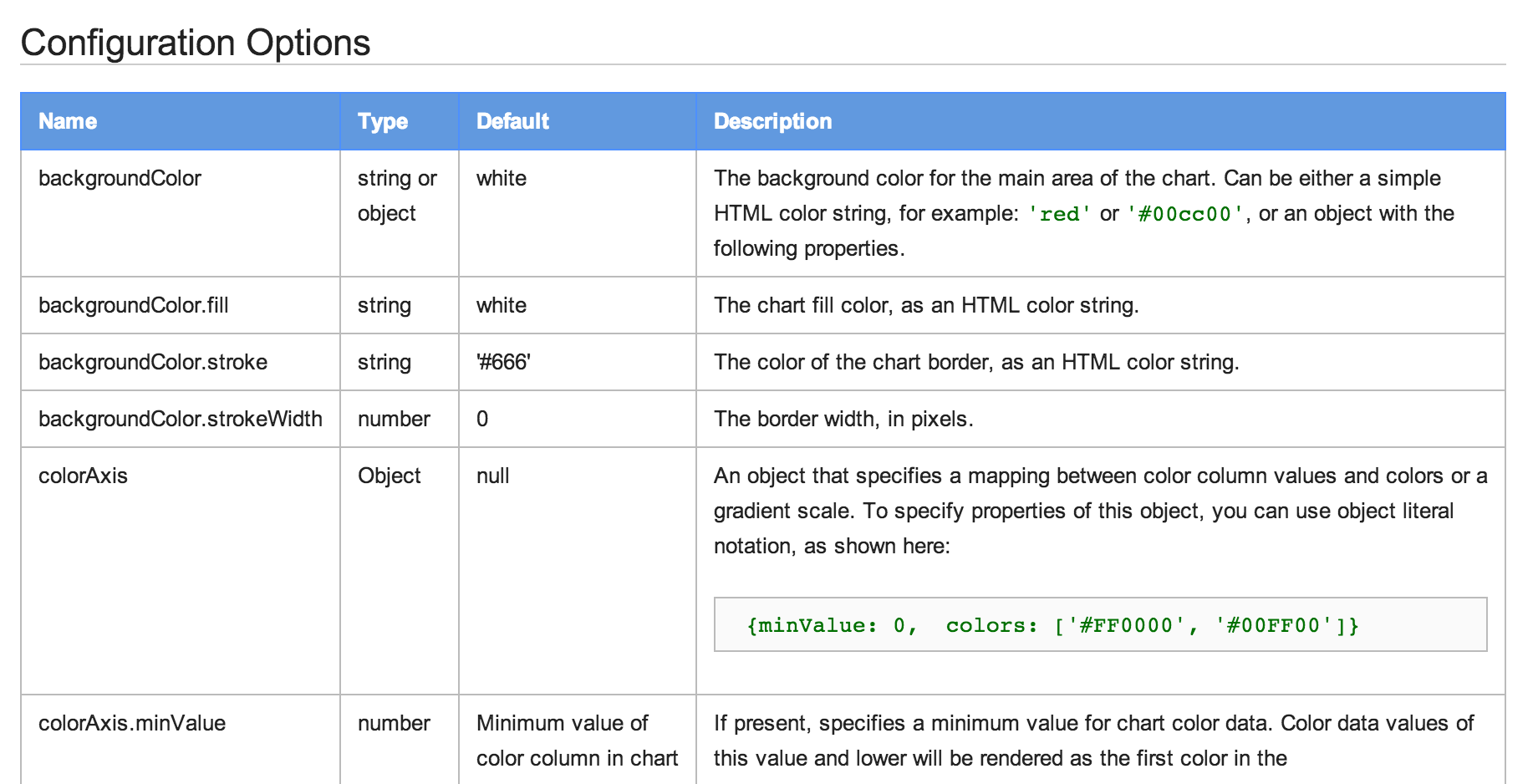
Task: Click the 'string or object' type cell
Action: pyautogui.click(x=396, y=196)
